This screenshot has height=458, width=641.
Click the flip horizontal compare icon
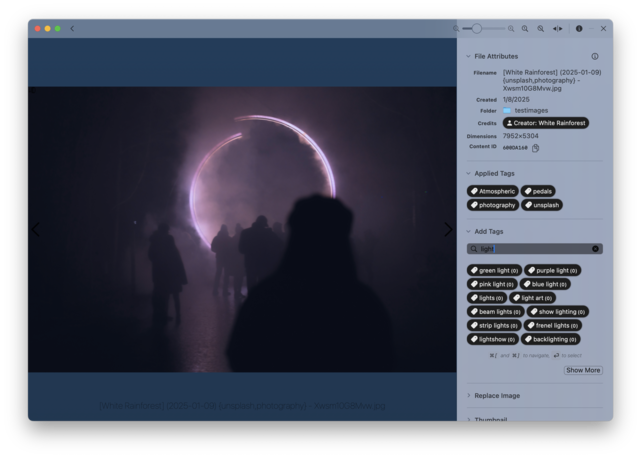[558, 29]
